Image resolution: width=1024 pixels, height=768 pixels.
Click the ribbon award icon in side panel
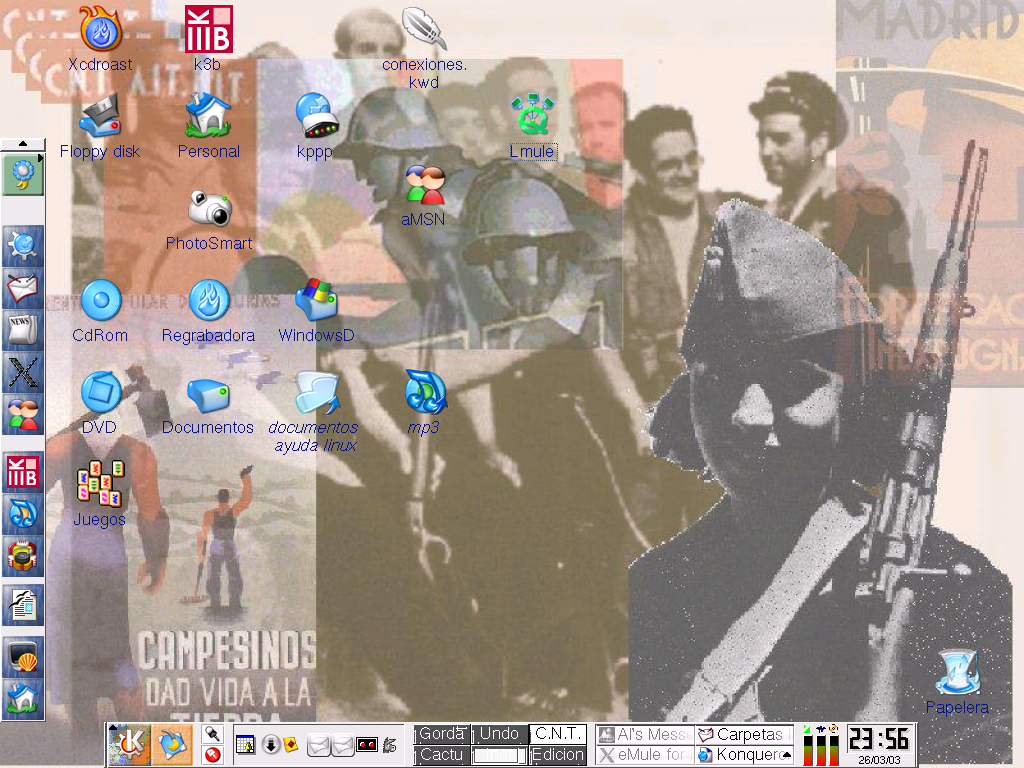[x=23, y=175]
